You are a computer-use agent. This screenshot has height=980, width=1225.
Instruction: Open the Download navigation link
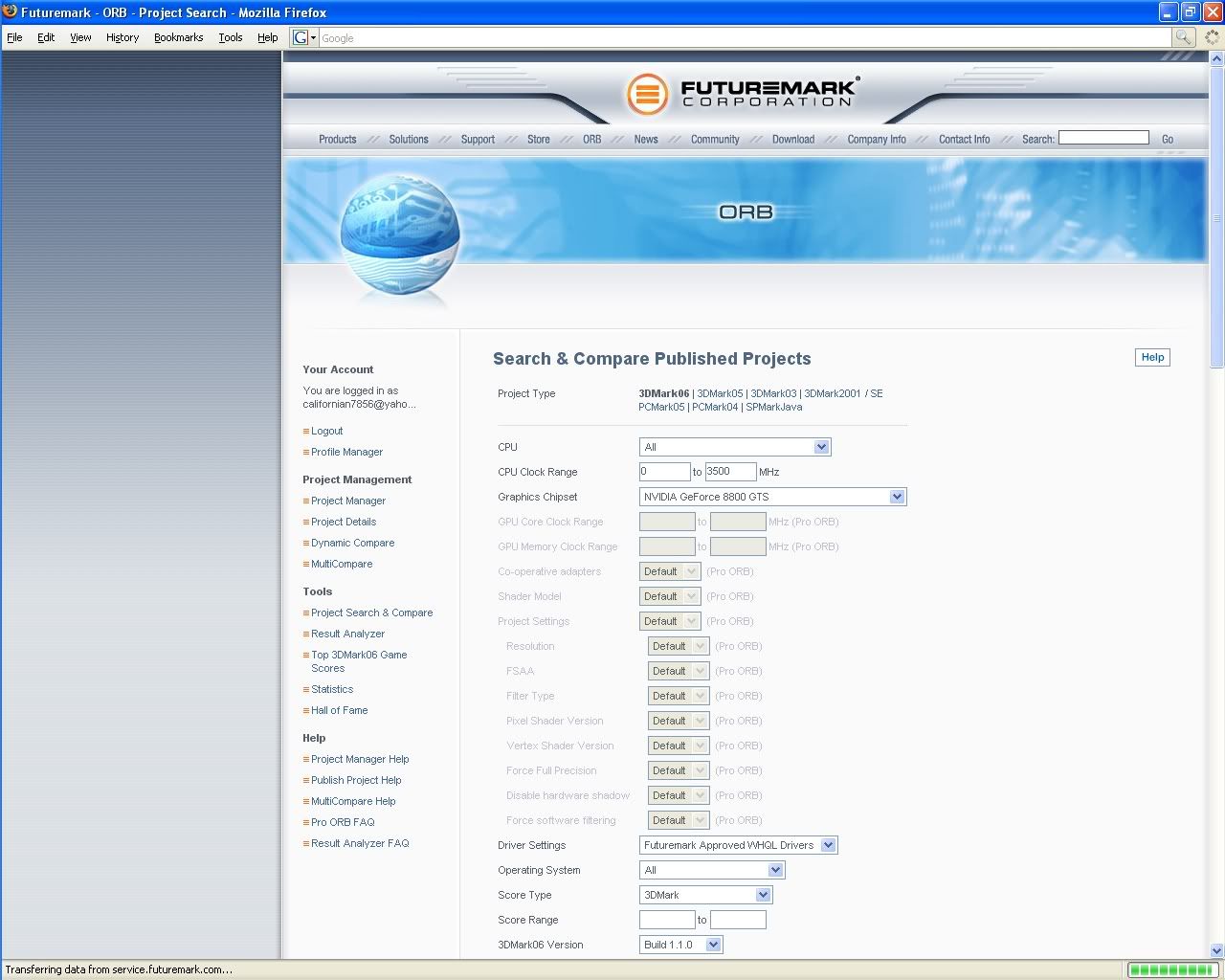[x=793, y=139]
